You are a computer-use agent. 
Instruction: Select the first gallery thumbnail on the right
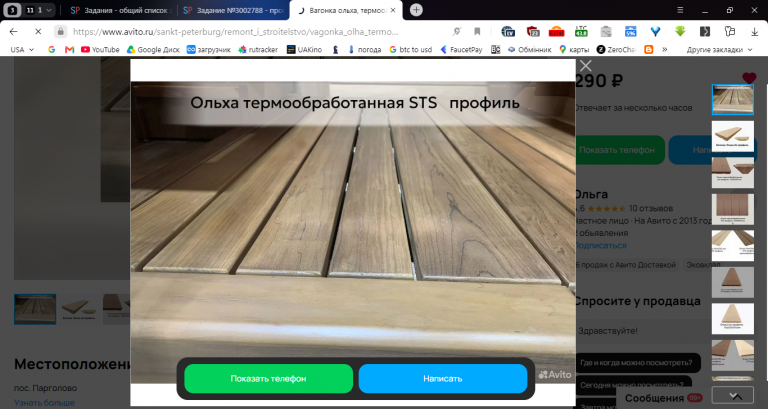click(732, 99)
